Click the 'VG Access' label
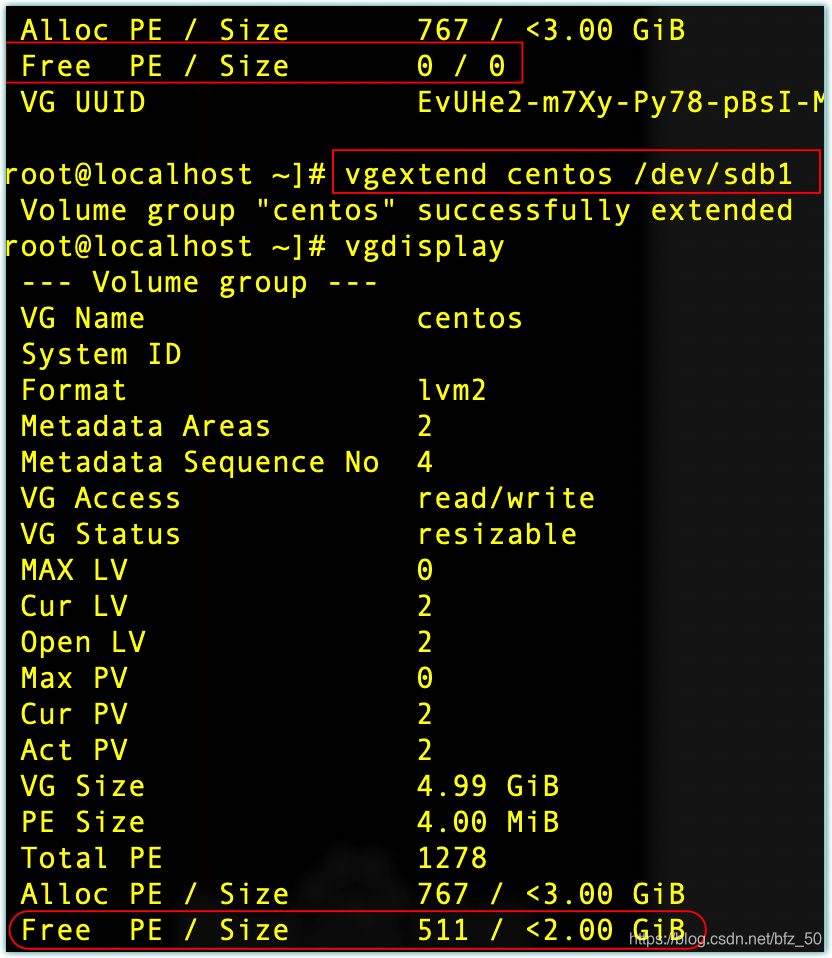832x958 pixels. [x=101, y=499]
